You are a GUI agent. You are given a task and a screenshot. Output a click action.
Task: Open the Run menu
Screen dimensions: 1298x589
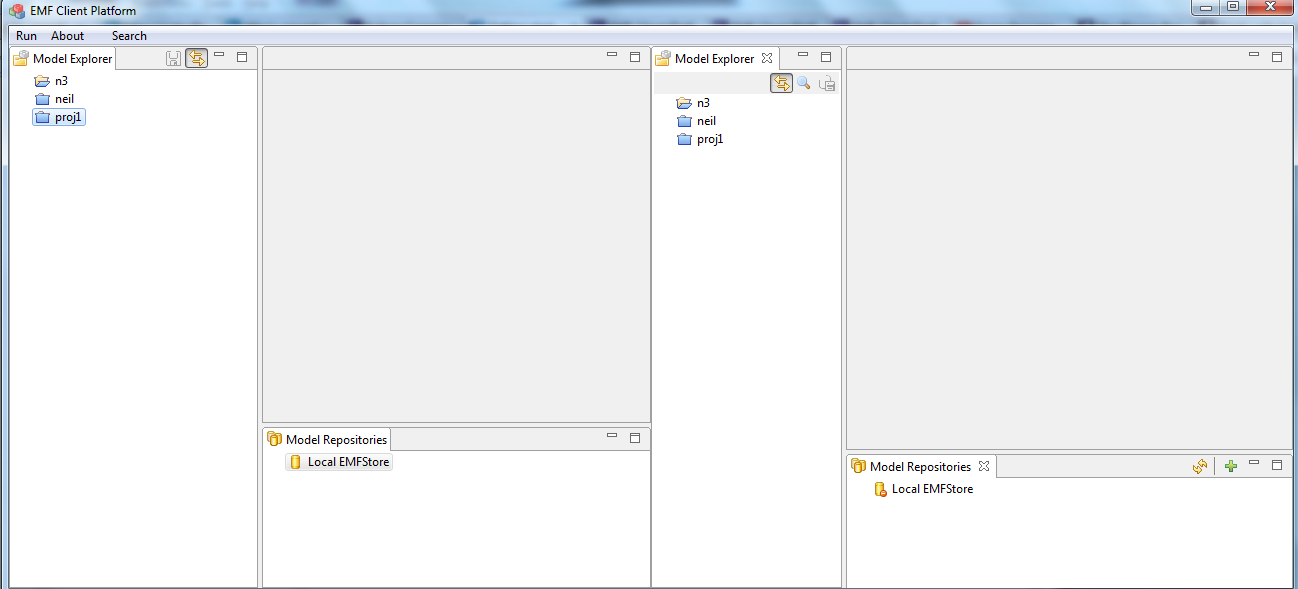click(26, 36)
